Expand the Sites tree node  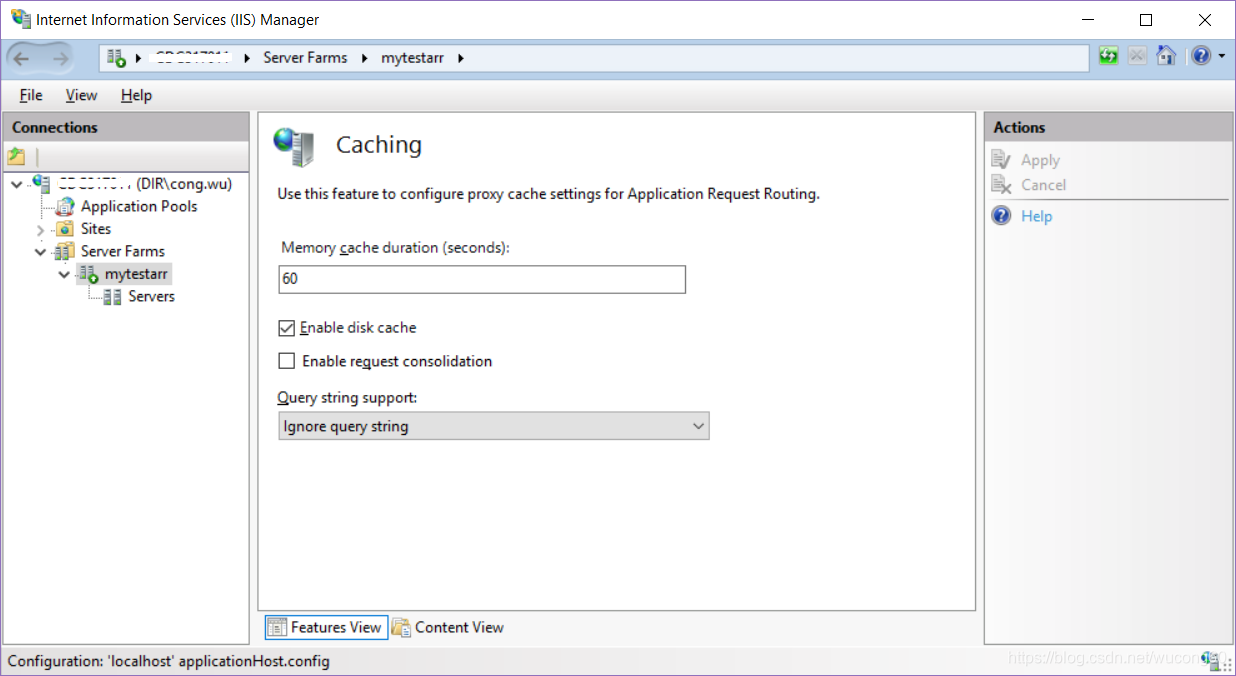pos(41,230)
